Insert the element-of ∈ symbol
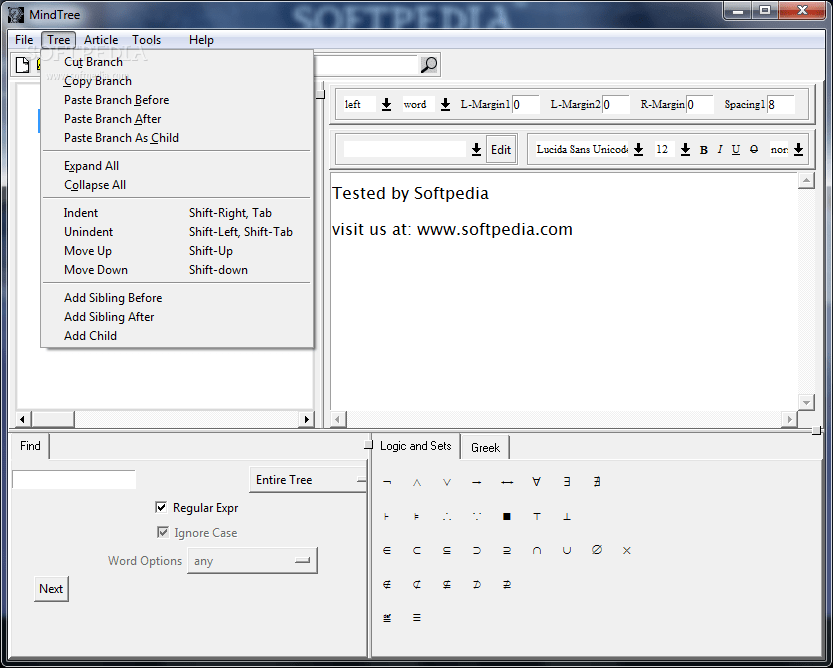This screenshot has width=833, height=668. tap(387, 550)
